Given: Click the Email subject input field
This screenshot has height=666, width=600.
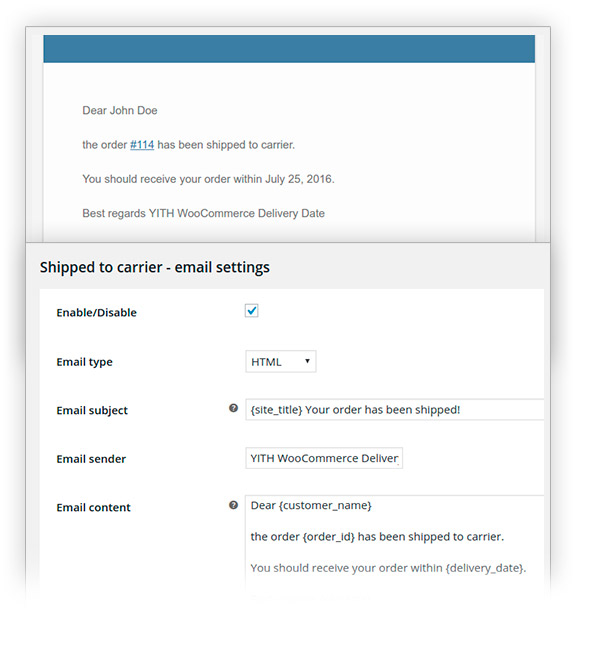Looking at the screenshot, I should pyautogui.click(x=394, y=410).
